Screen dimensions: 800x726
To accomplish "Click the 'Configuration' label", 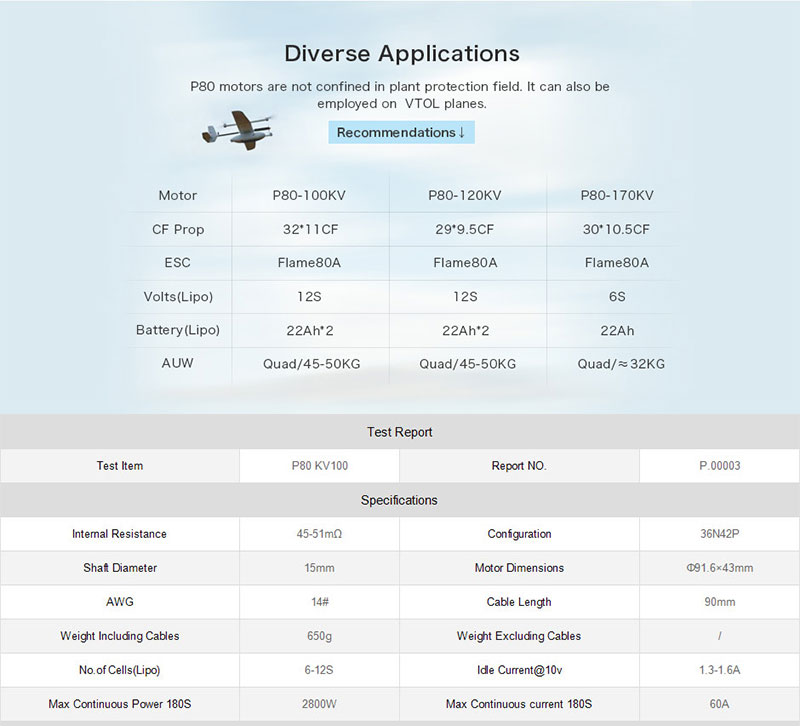I will [x=519, y=534].
